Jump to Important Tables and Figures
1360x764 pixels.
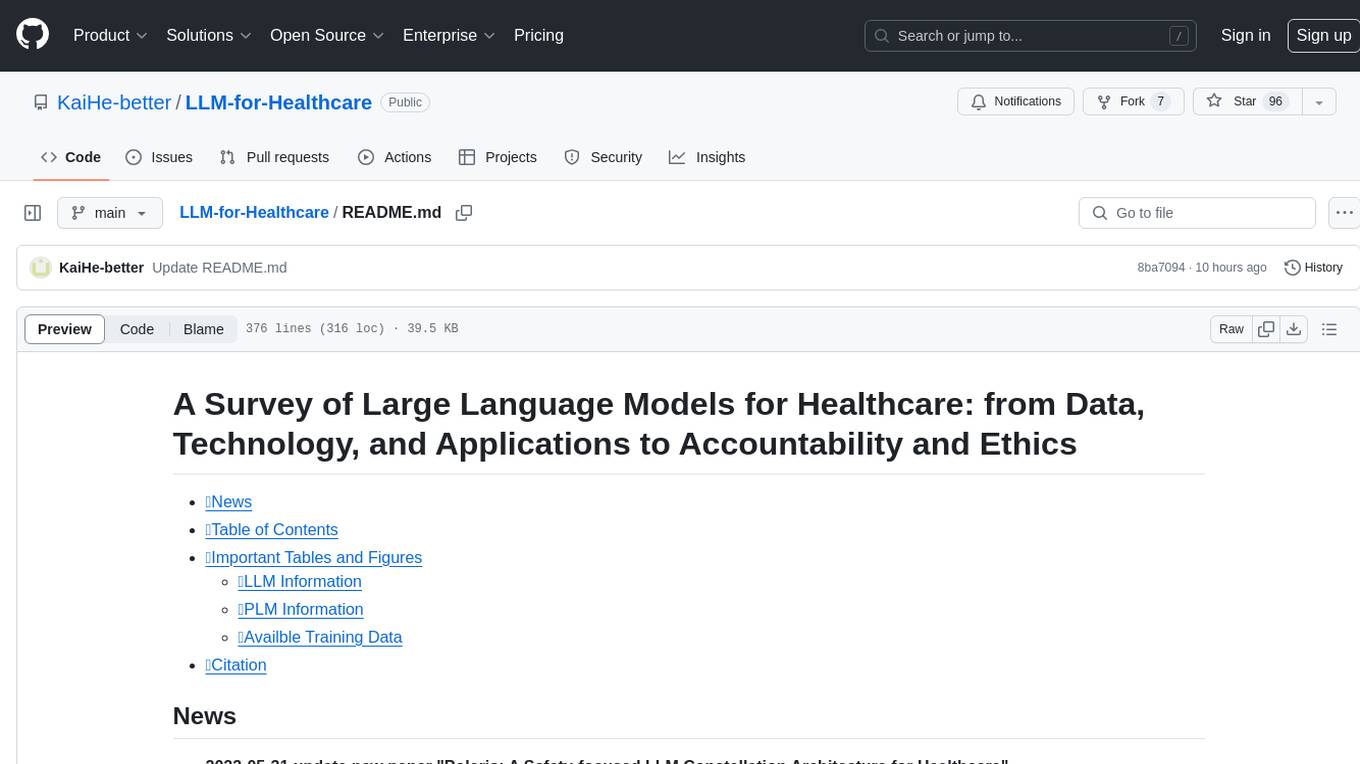click(313, 558)
